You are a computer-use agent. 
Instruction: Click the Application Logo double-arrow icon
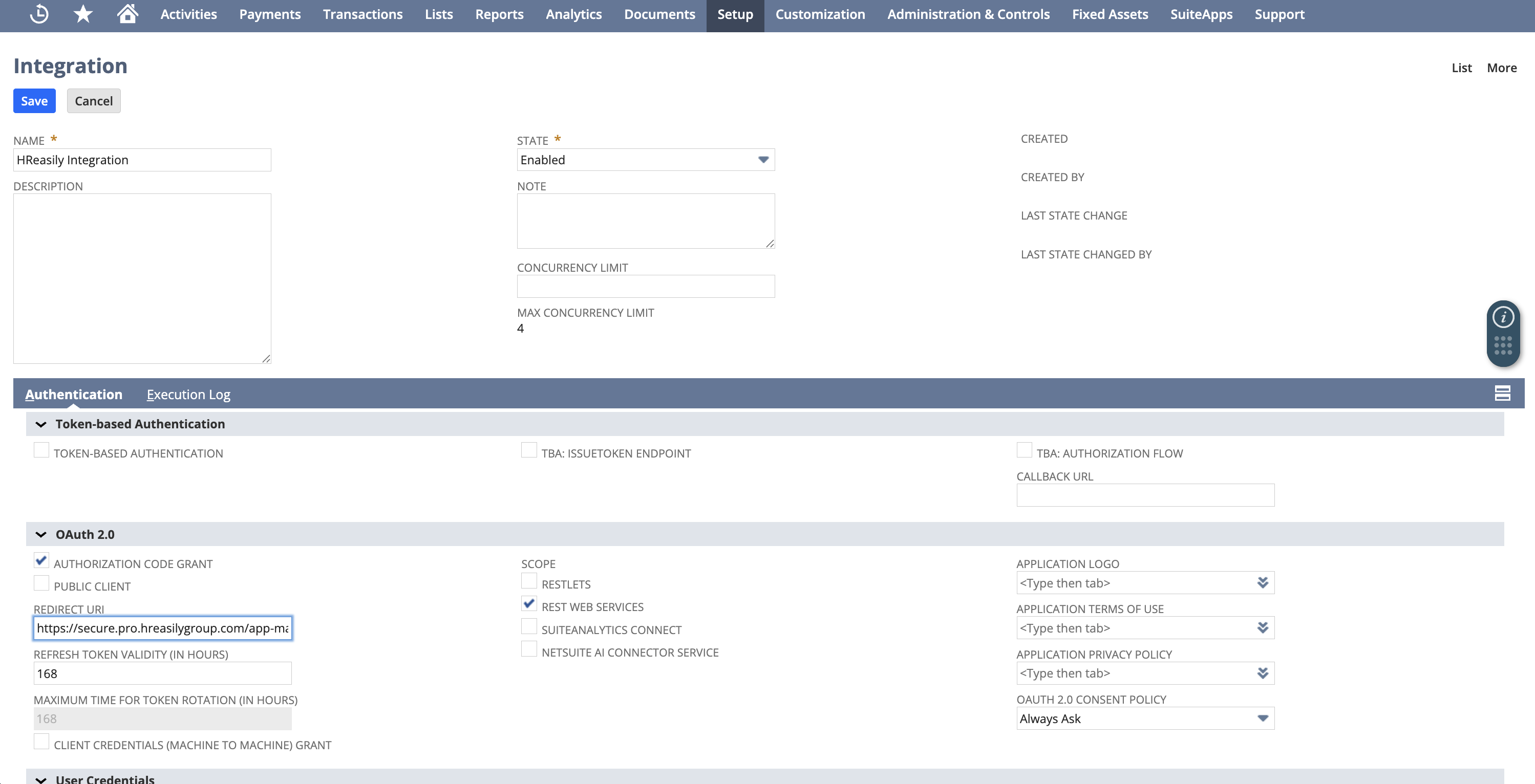click(x=1262, y=583)
